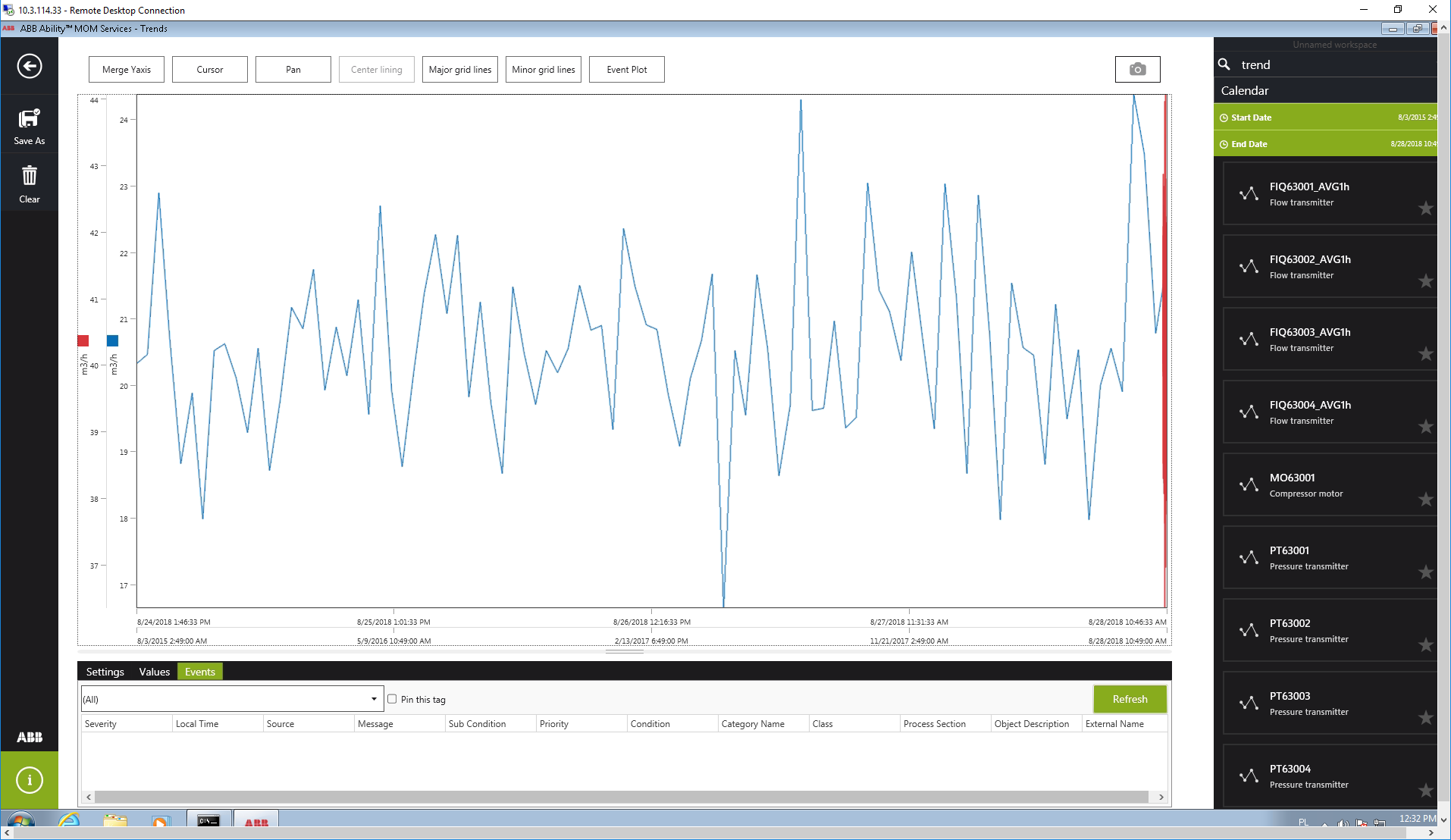Click the Save As disk icon

(29, 119)
